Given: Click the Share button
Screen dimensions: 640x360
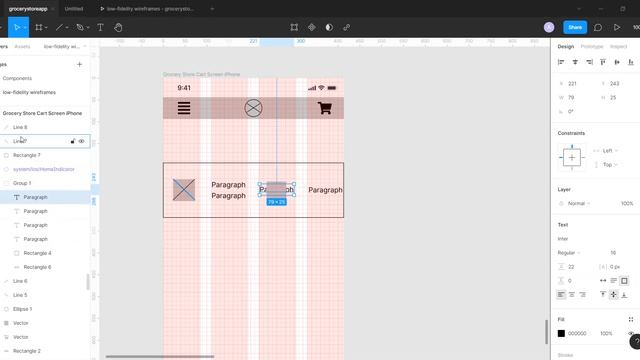Looking at the screenshot, I should coord(575,27).
